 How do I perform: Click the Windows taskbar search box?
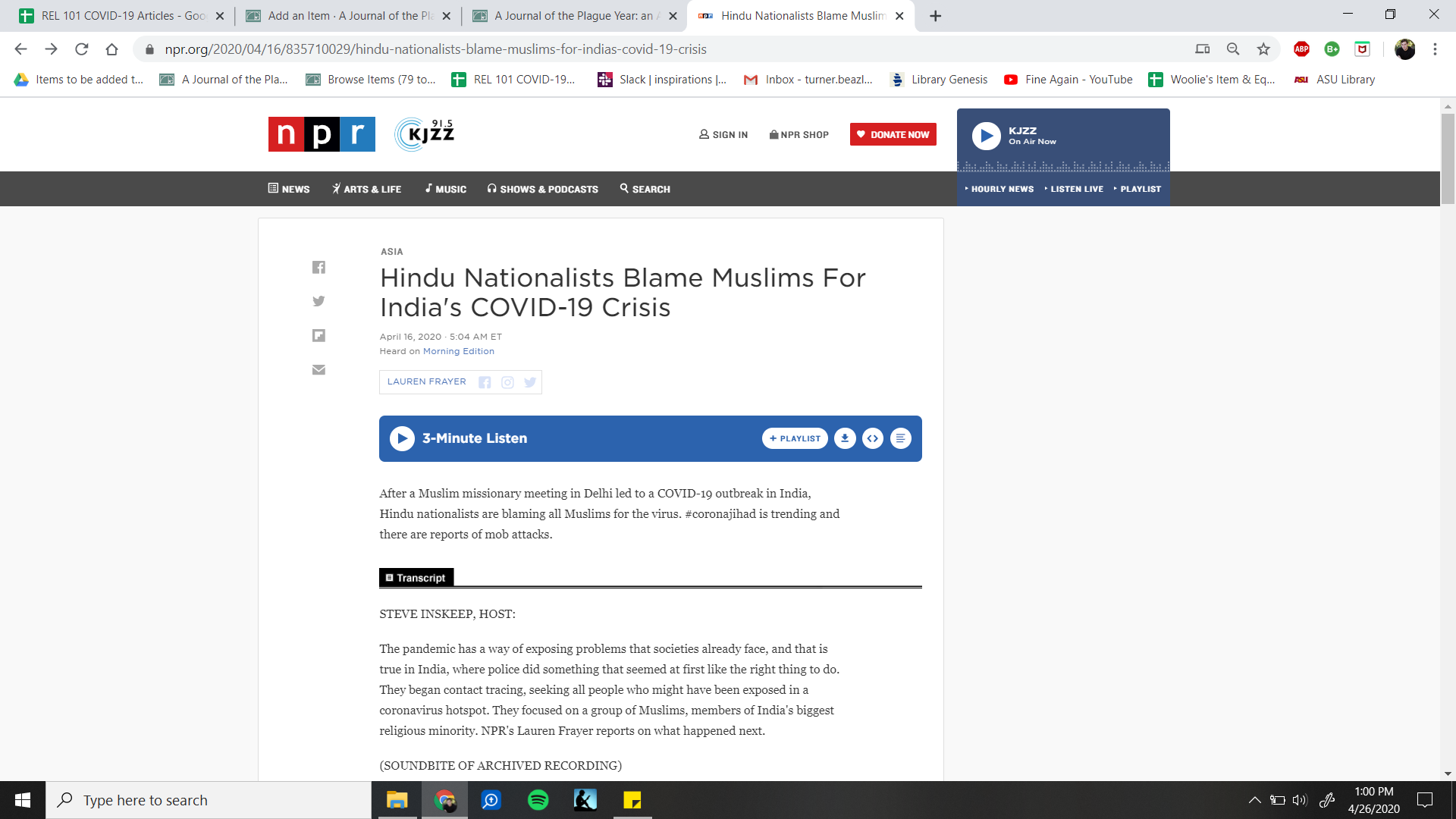click(209, 800)
